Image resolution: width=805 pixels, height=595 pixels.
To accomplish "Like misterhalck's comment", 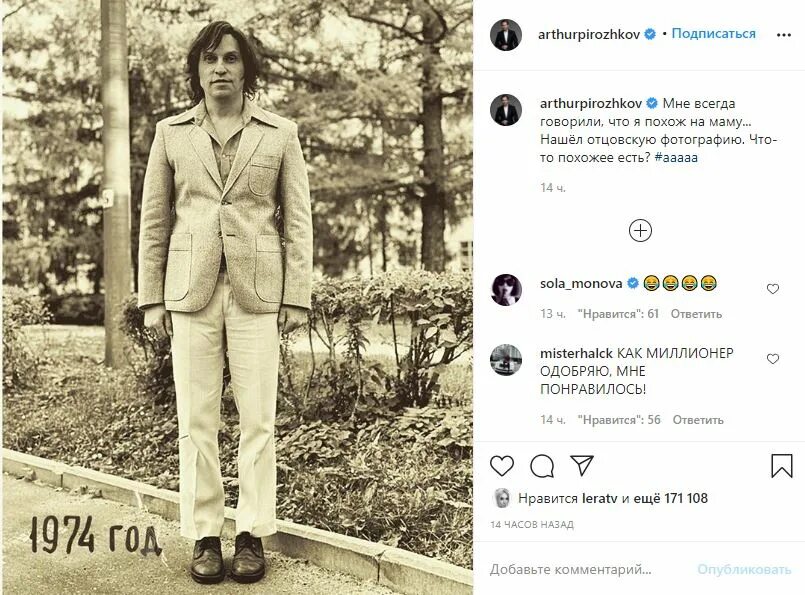I will click(772, 359).
